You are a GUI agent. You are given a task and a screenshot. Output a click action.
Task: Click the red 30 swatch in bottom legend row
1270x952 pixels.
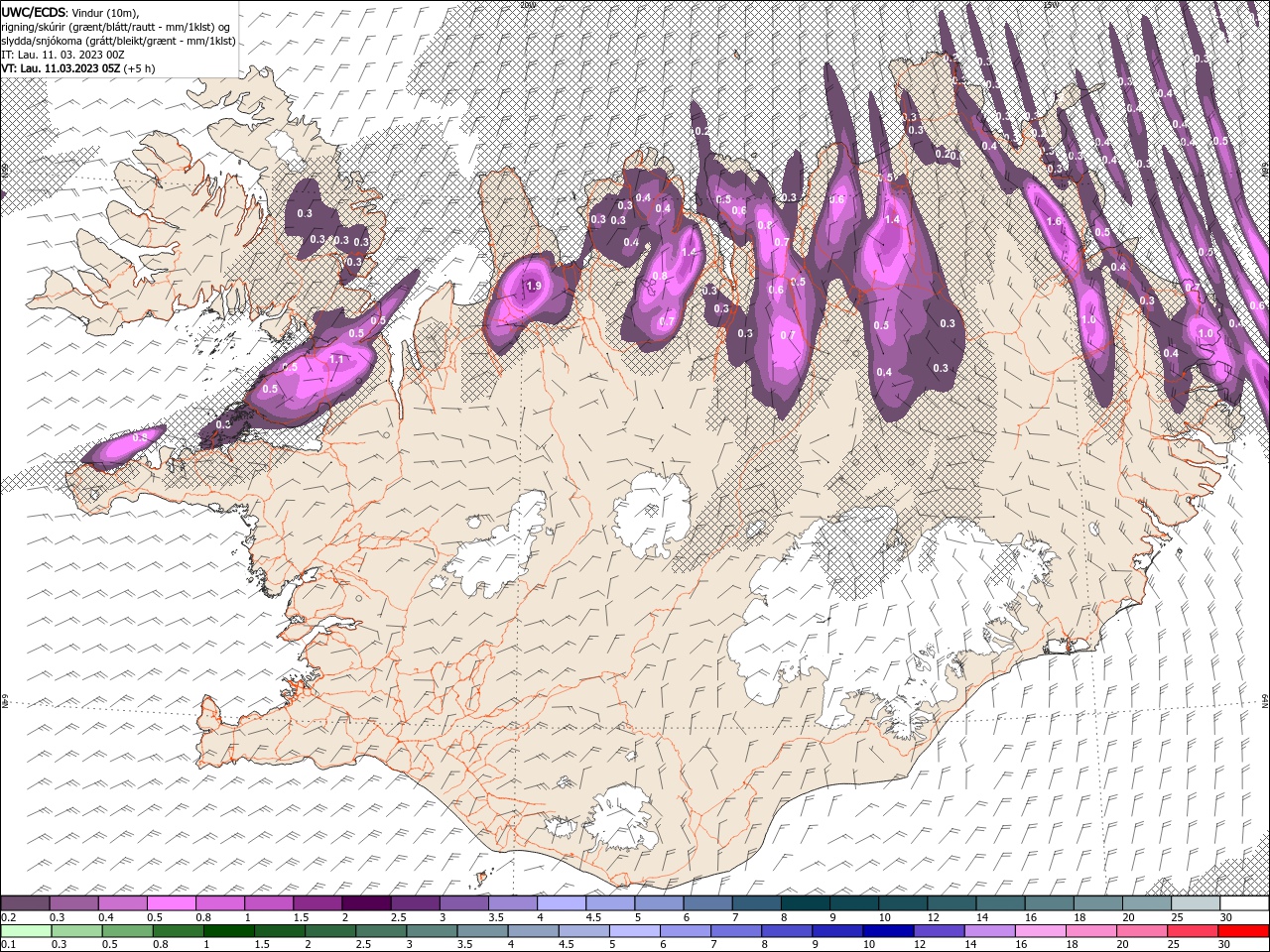[1244, 930]
